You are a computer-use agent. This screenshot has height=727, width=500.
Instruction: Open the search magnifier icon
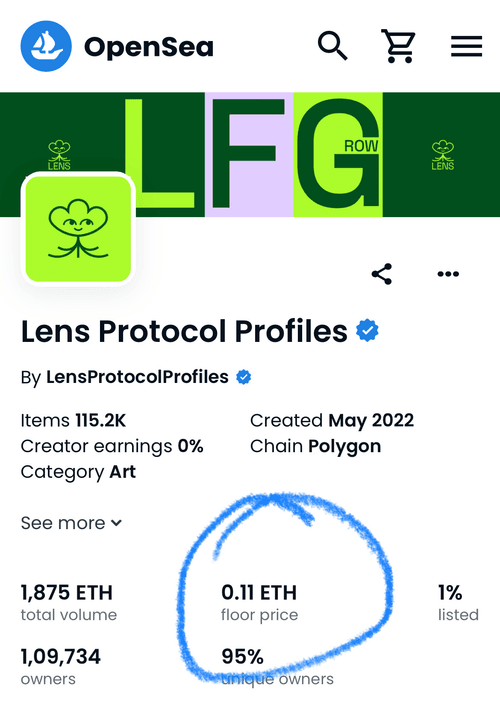(333, 46)
